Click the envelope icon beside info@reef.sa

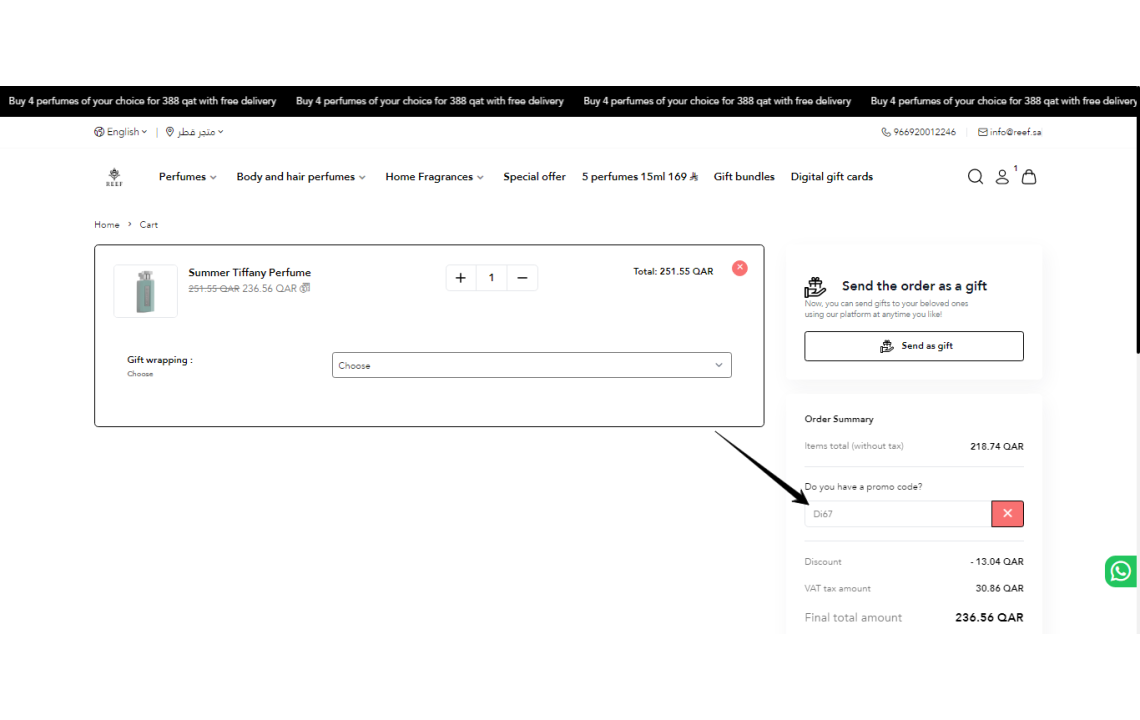click(982, 132)
